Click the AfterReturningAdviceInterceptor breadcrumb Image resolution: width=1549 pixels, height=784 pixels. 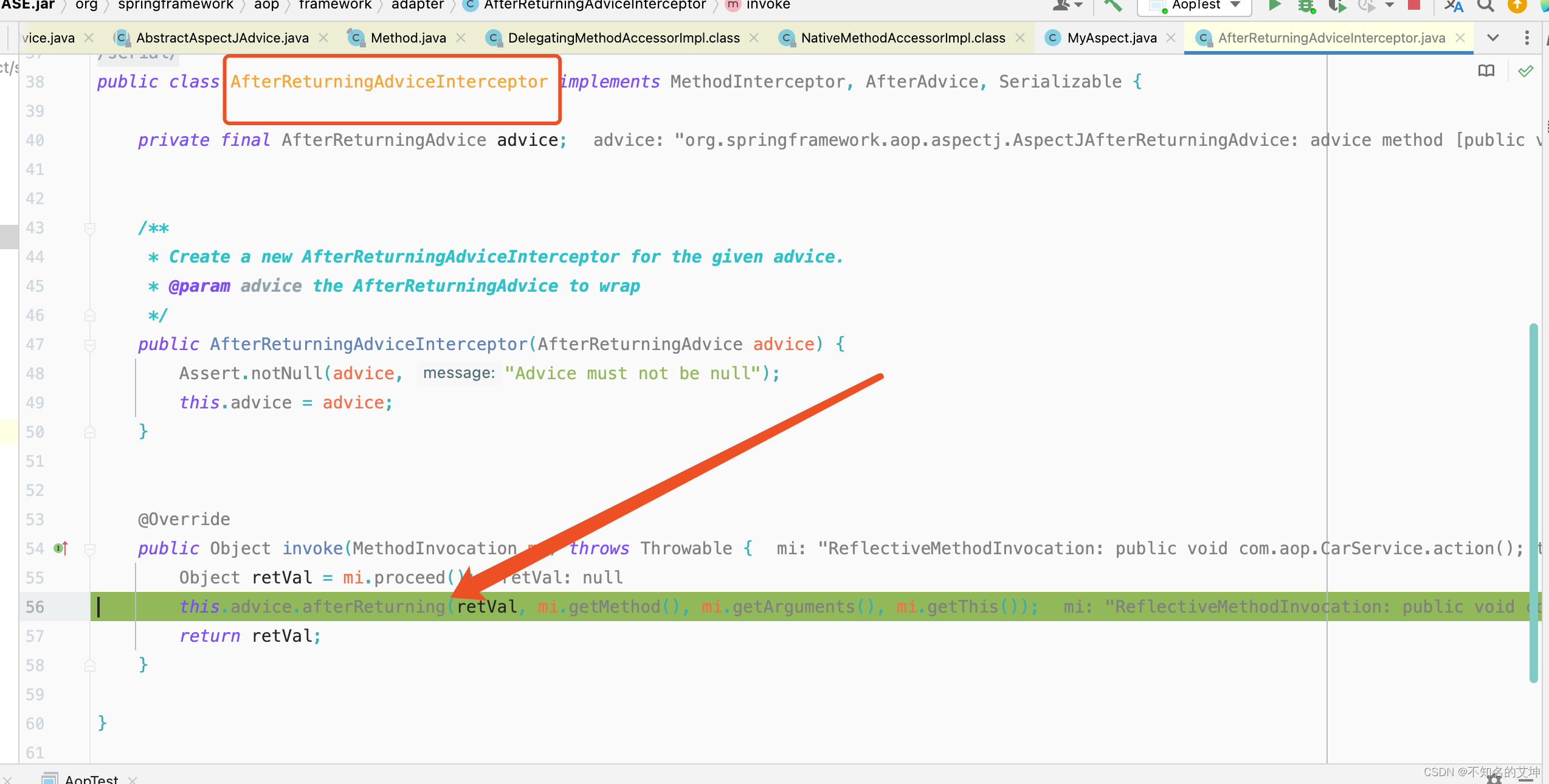click(585, 5)
